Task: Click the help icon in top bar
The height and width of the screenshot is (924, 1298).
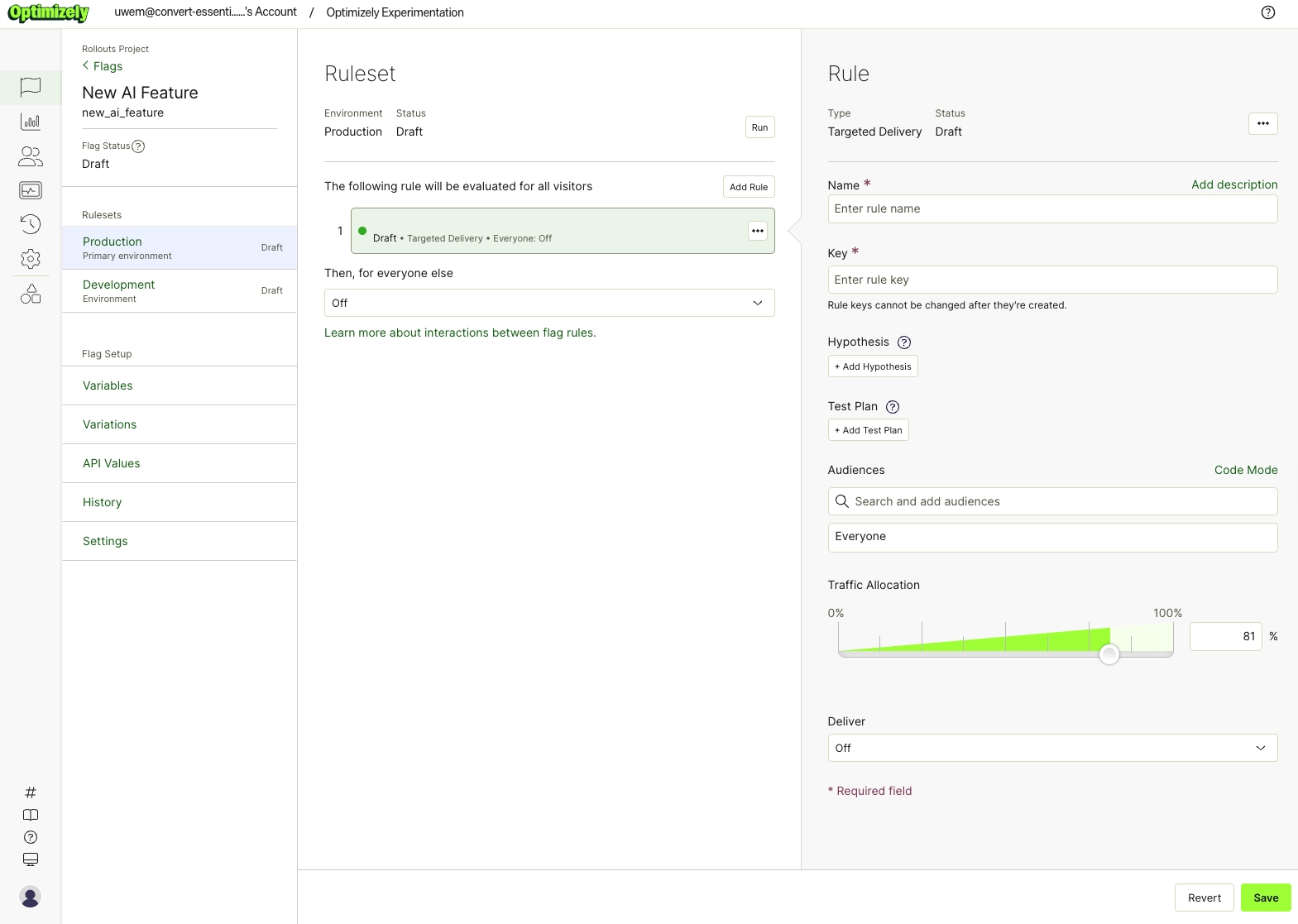Action: click(x=1267, y=12)
